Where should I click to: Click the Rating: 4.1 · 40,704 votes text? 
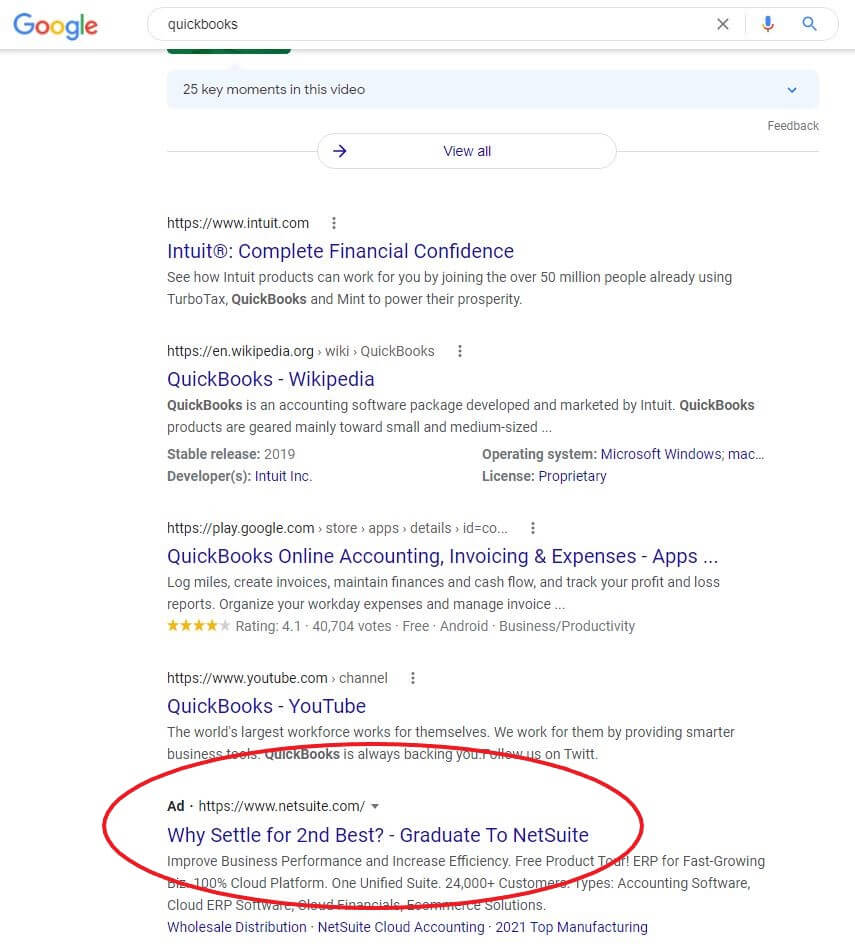pos(313,626)
